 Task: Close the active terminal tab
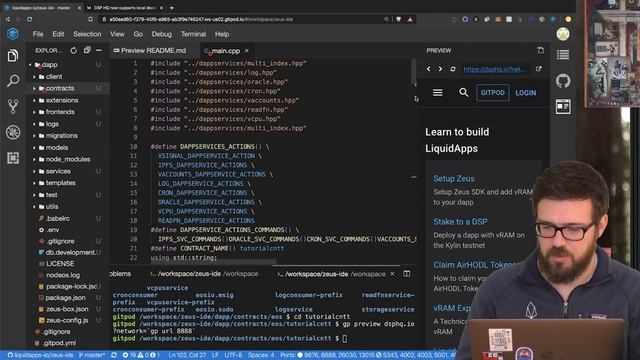[392, 274]
